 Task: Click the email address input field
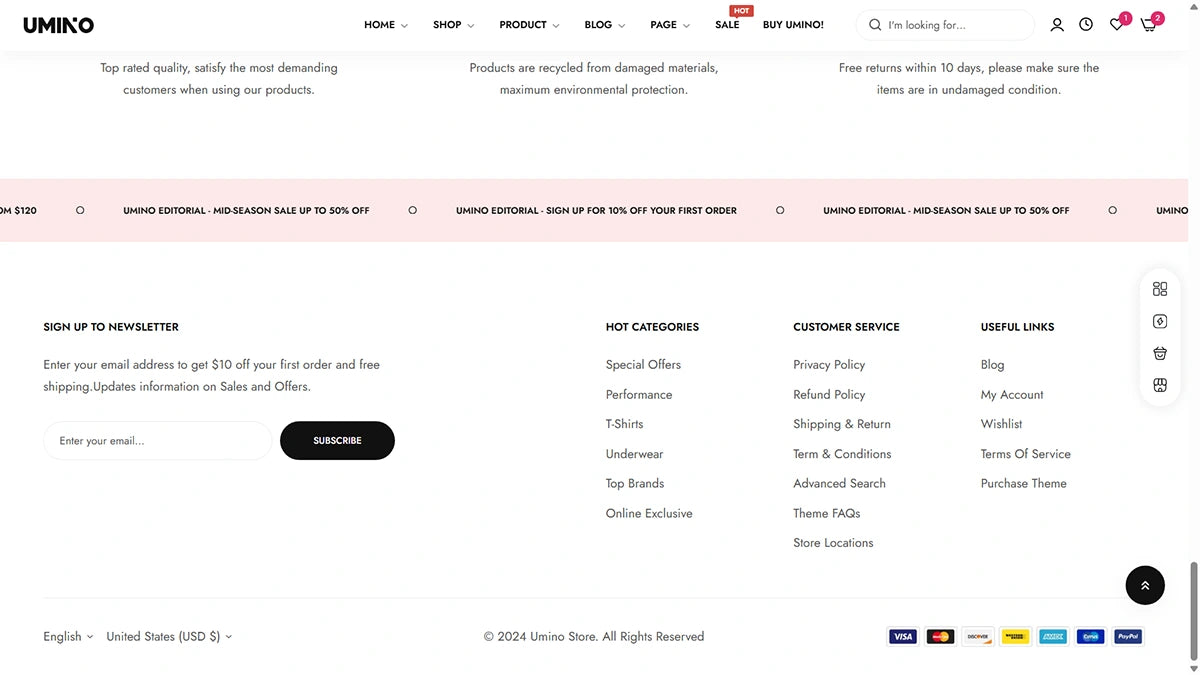[157, 440]
